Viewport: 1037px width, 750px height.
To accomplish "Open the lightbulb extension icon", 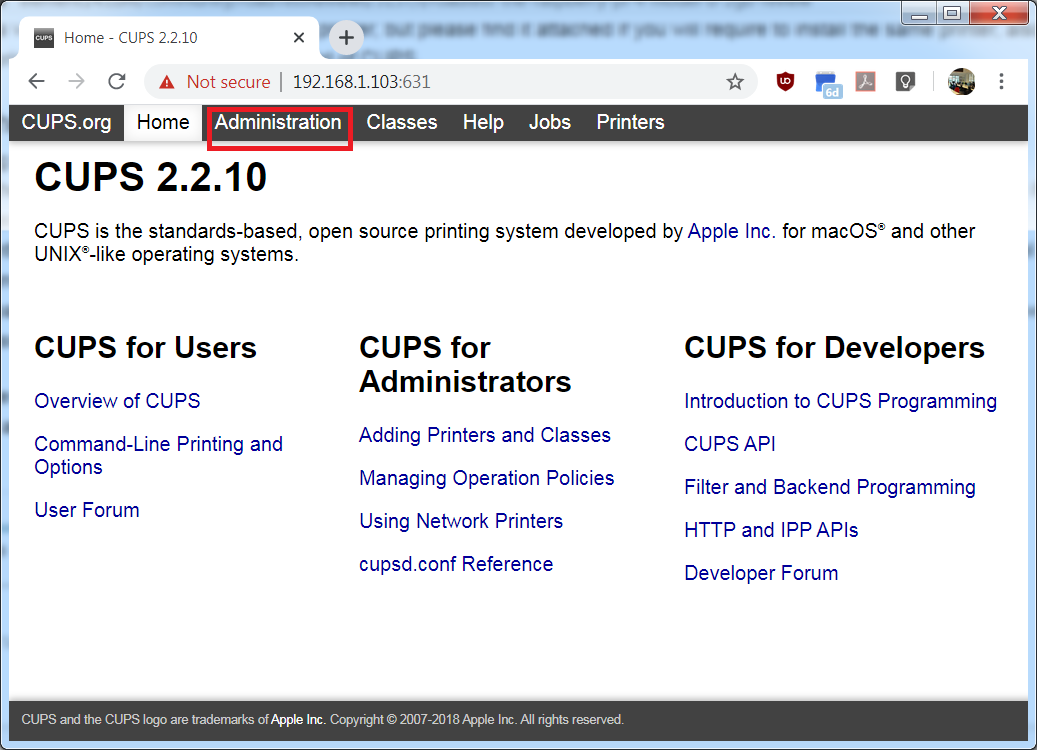I will tap(905, 83).
